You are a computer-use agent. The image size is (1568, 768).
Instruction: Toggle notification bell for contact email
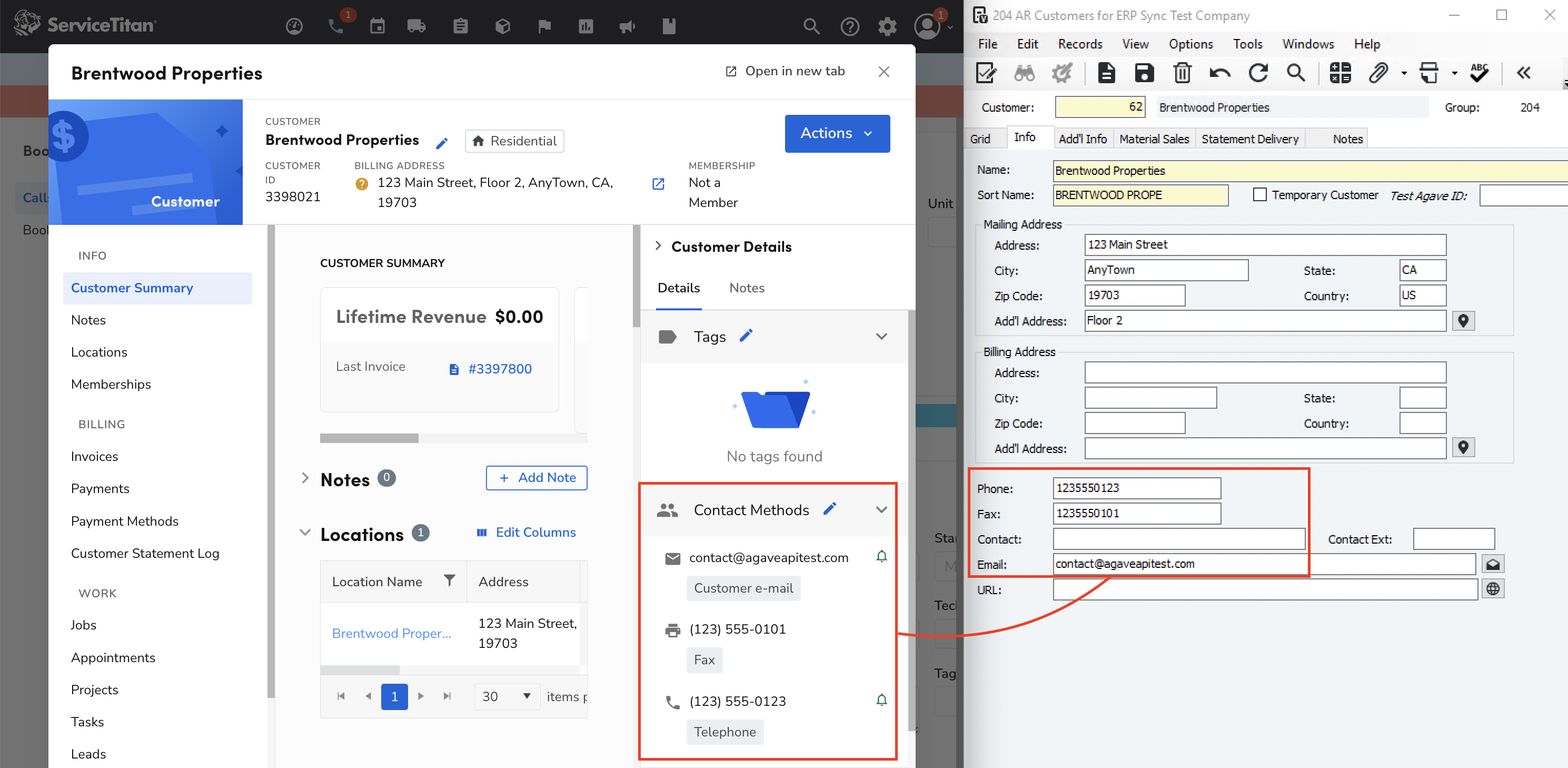point(881,556)
